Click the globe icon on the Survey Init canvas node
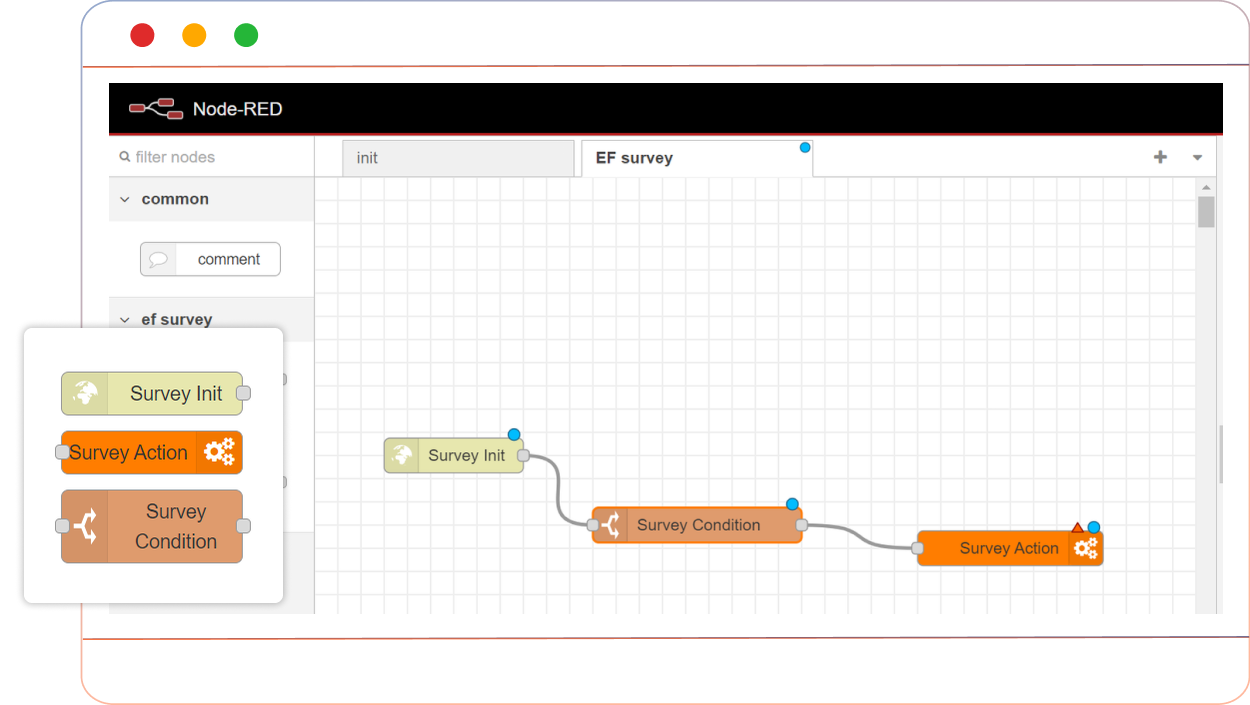Screen dimensions: 1250x705 click(404, 455)
